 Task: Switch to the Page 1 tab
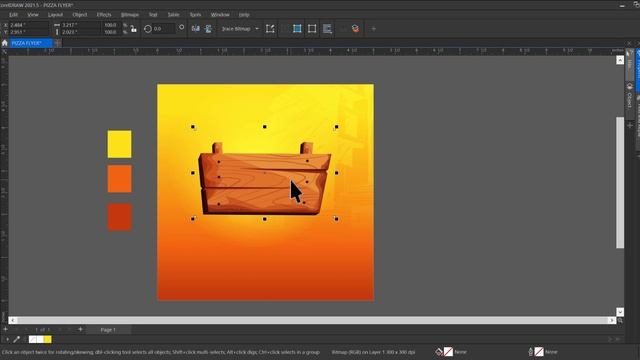(108, 330)
